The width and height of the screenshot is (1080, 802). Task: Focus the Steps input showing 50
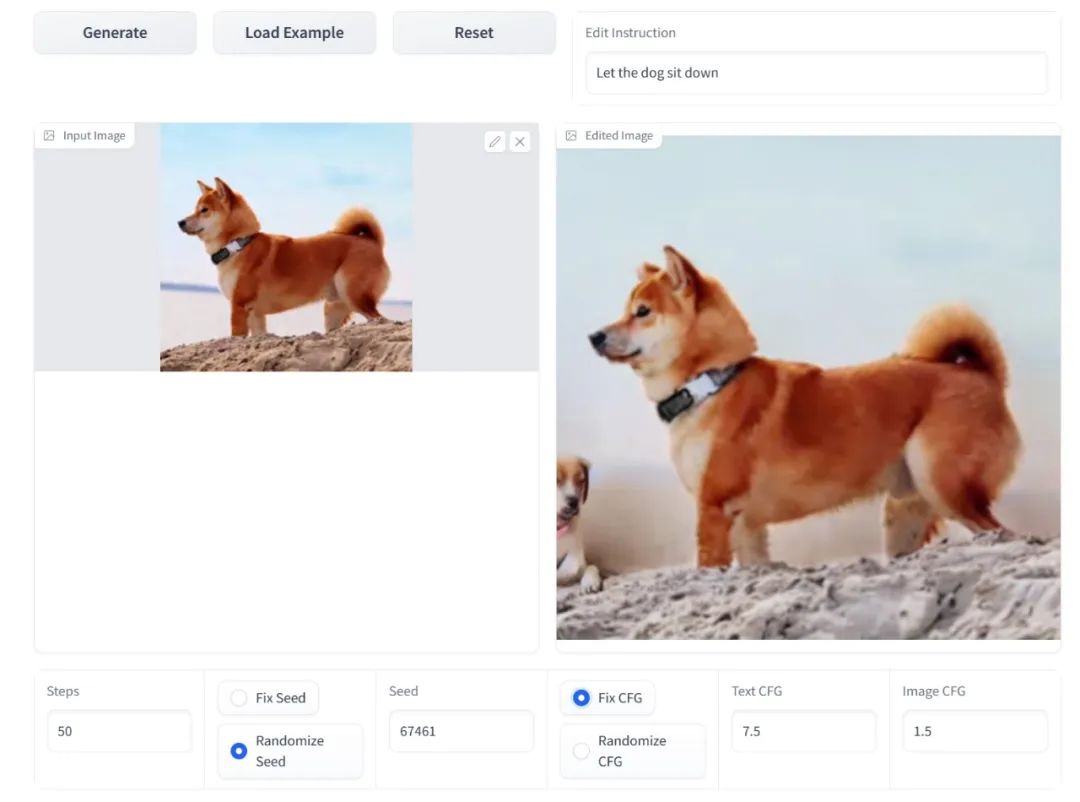click(x=118, y=731)
